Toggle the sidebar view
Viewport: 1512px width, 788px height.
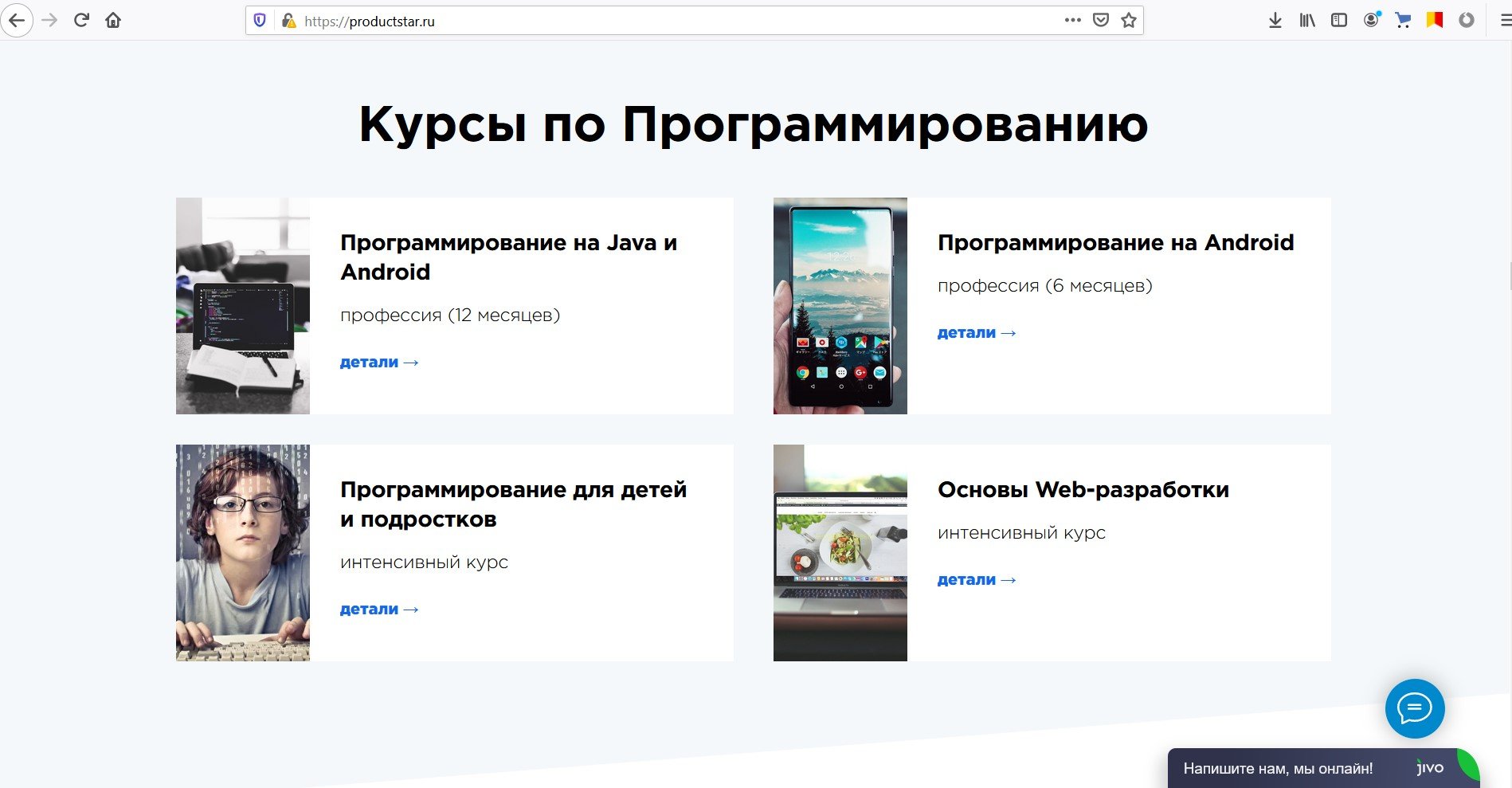(1339, 21)
